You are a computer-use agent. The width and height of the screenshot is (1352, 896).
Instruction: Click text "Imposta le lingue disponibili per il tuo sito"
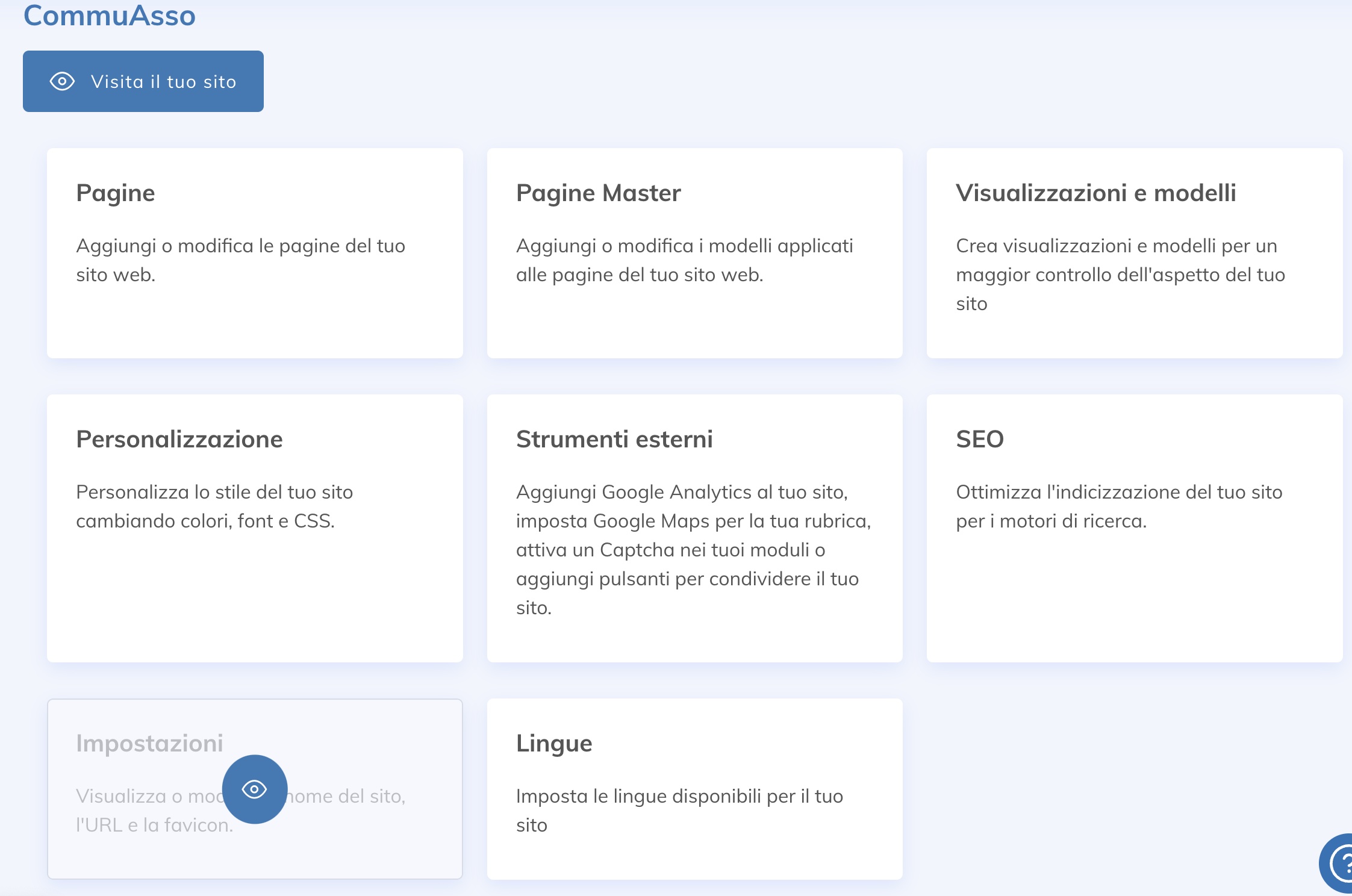(679, 810)
